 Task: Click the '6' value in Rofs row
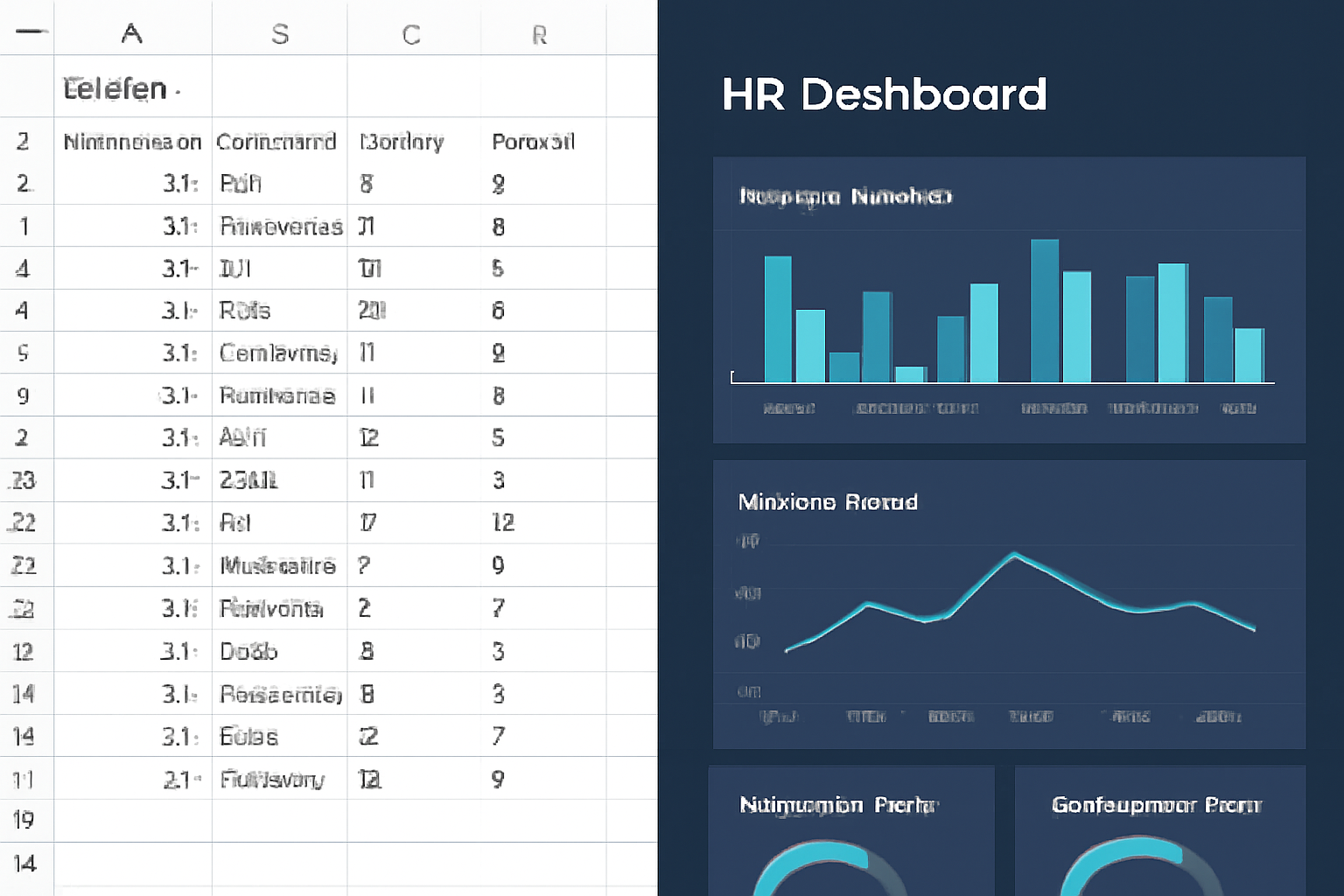click(498, 311)
